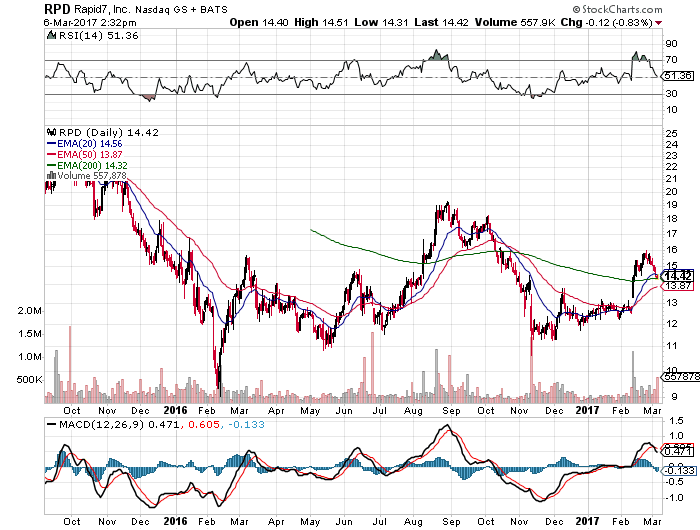Click the blue -0.133 histogram legend value
700x530 pixels.
pos(246,425)
